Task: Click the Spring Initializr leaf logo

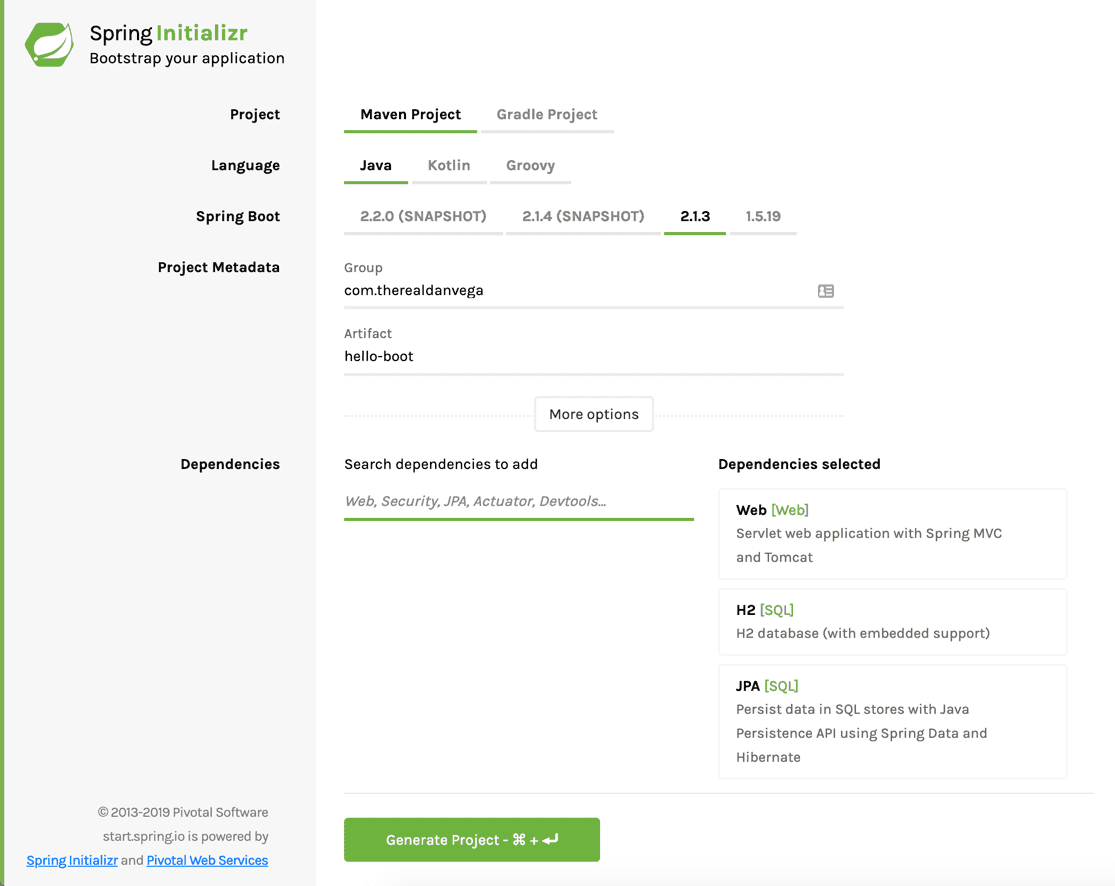Action: 49,45
